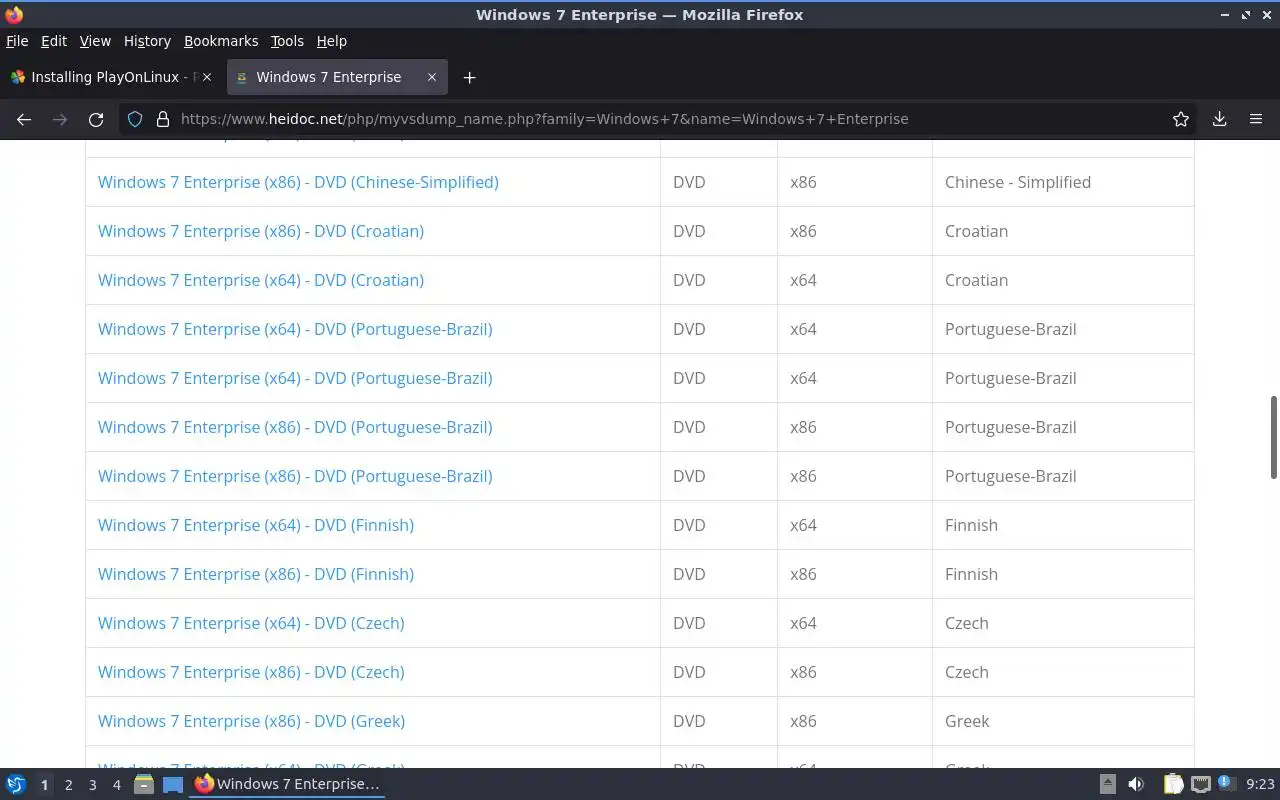Screen dimensions: 1280x800
Task: Open the Bookmarks menu
Action: pos(221,41)
